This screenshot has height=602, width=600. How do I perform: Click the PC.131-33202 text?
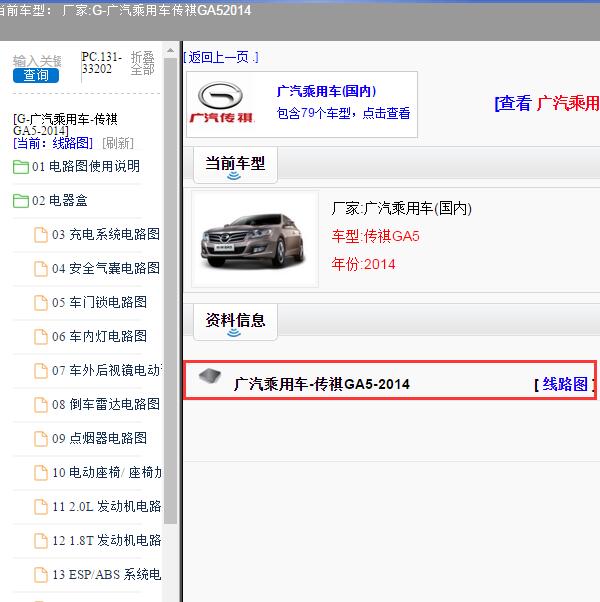101,63
